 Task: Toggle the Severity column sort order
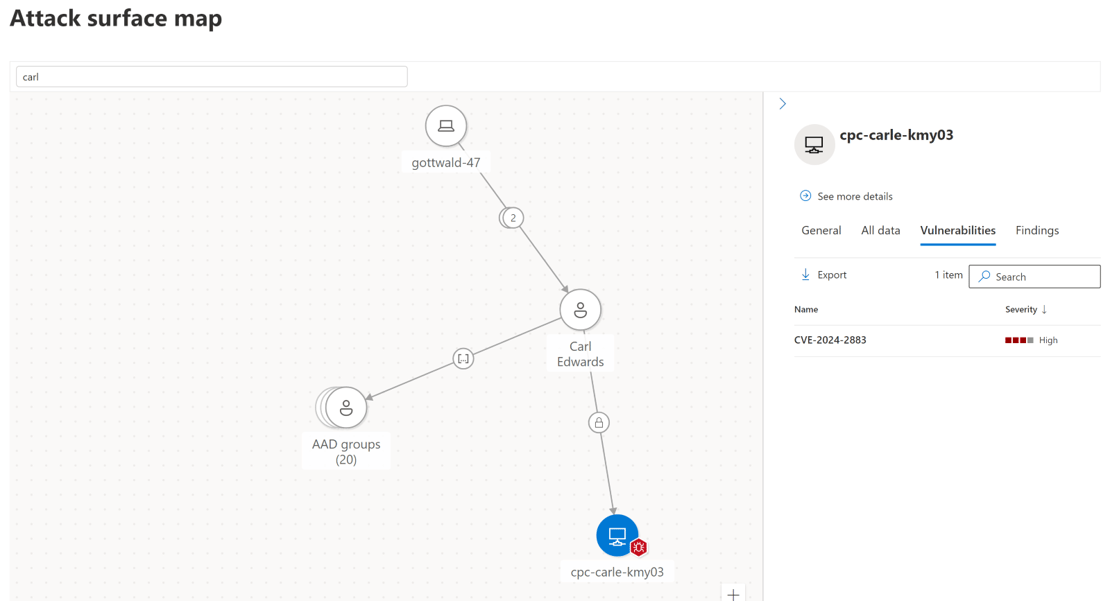coord(1023,309)
